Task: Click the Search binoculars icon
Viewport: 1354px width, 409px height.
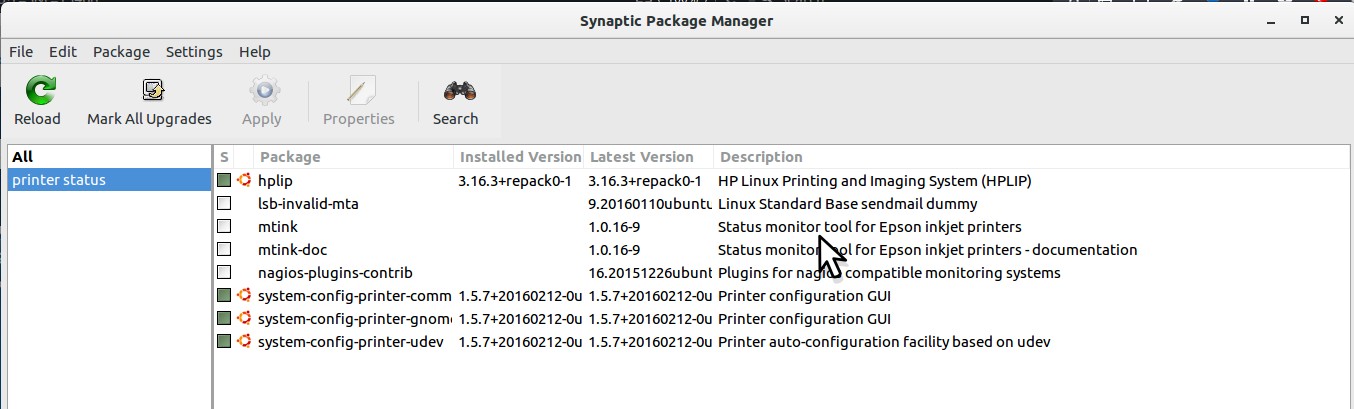Action: pos(455,92)
